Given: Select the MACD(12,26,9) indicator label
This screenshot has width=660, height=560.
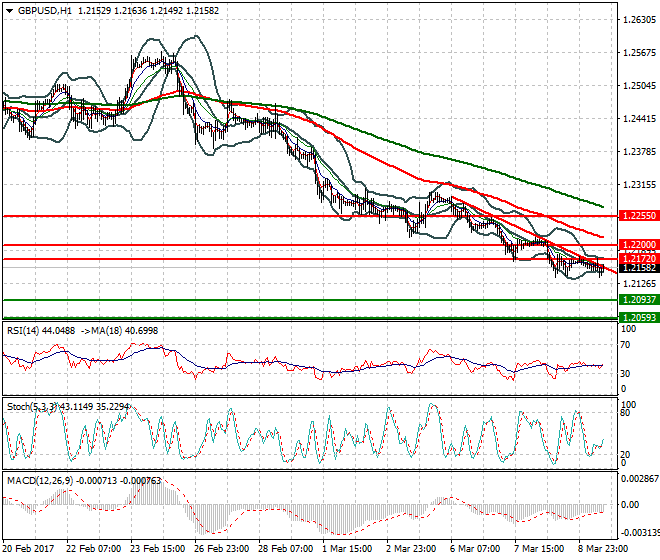Looking at the screenshot, I should click(40, 481).
